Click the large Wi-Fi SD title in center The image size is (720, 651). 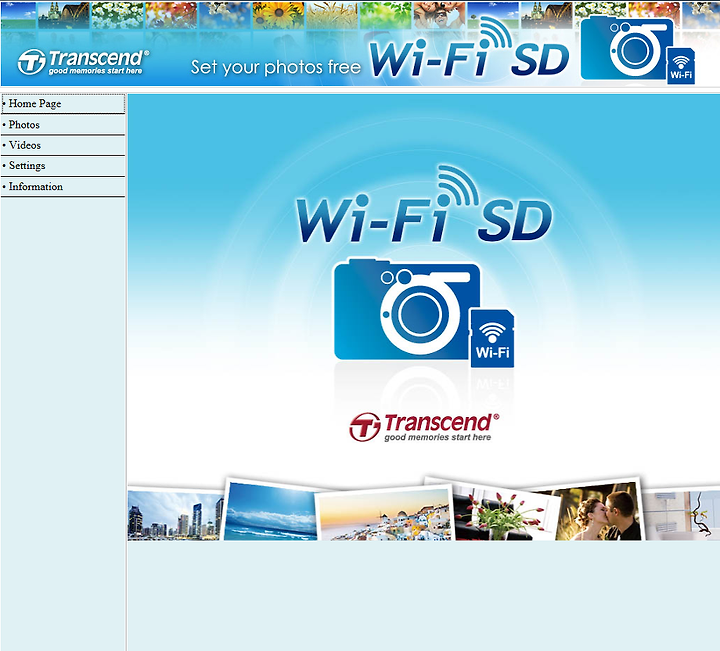coord(424,205)
